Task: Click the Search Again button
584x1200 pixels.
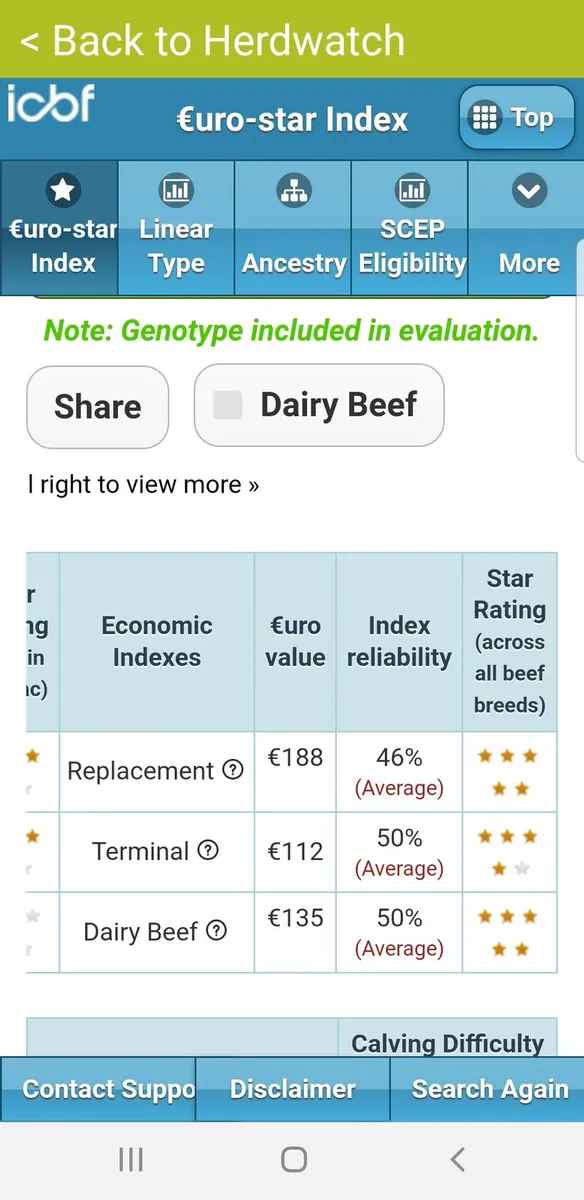Action: (487, 1089)
